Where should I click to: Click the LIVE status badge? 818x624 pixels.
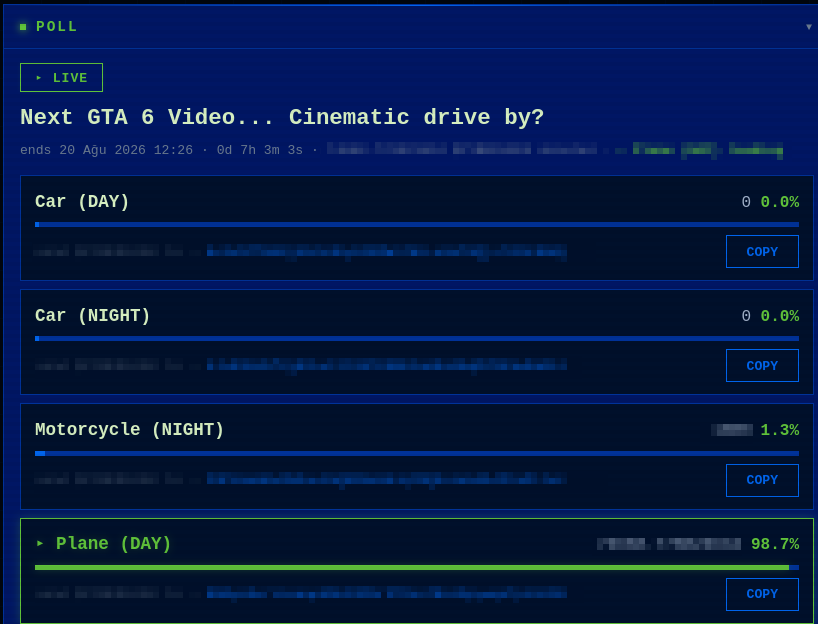click(x=62, y=78)
